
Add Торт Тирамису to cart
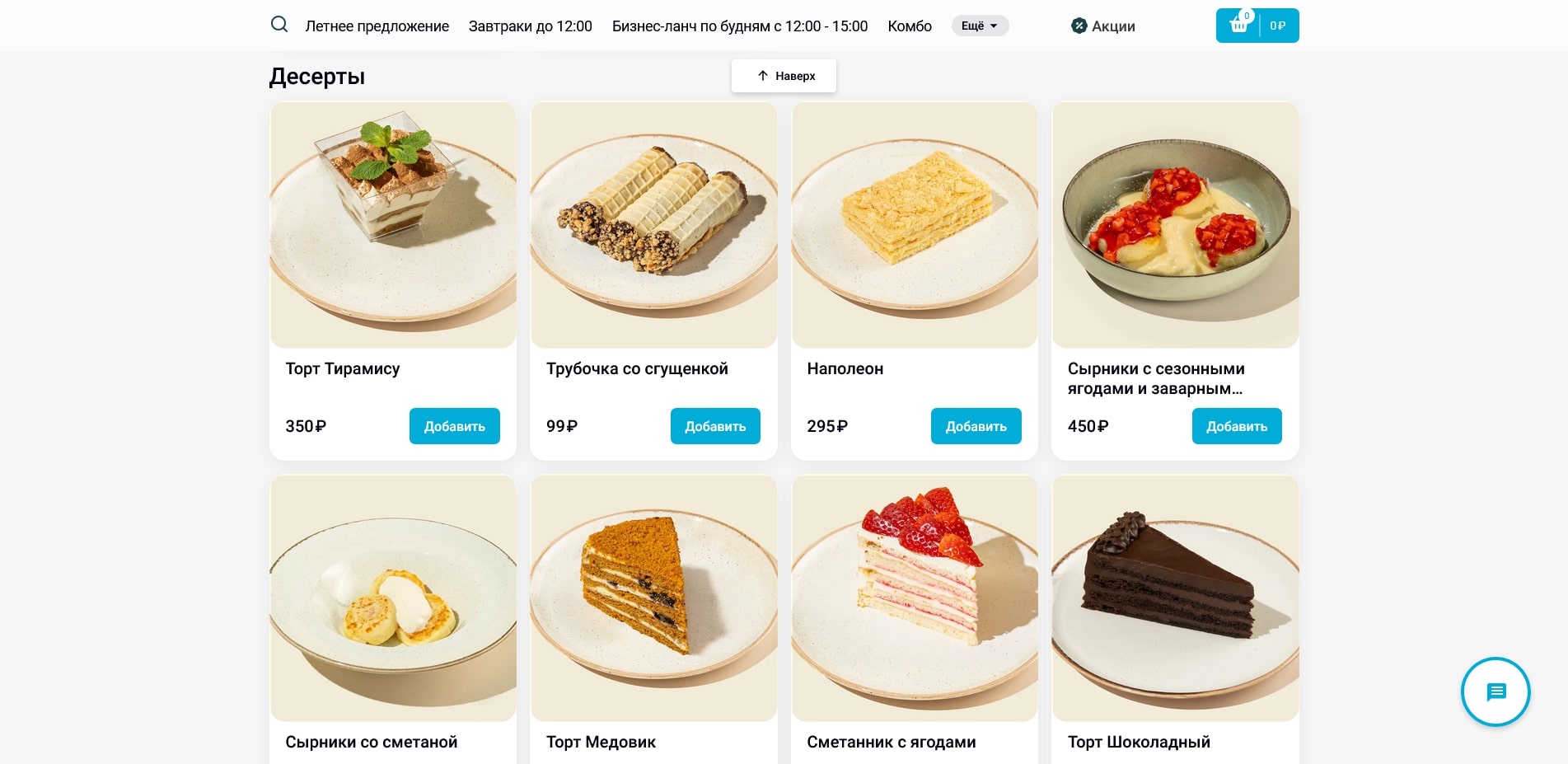(x=455, y=426)
